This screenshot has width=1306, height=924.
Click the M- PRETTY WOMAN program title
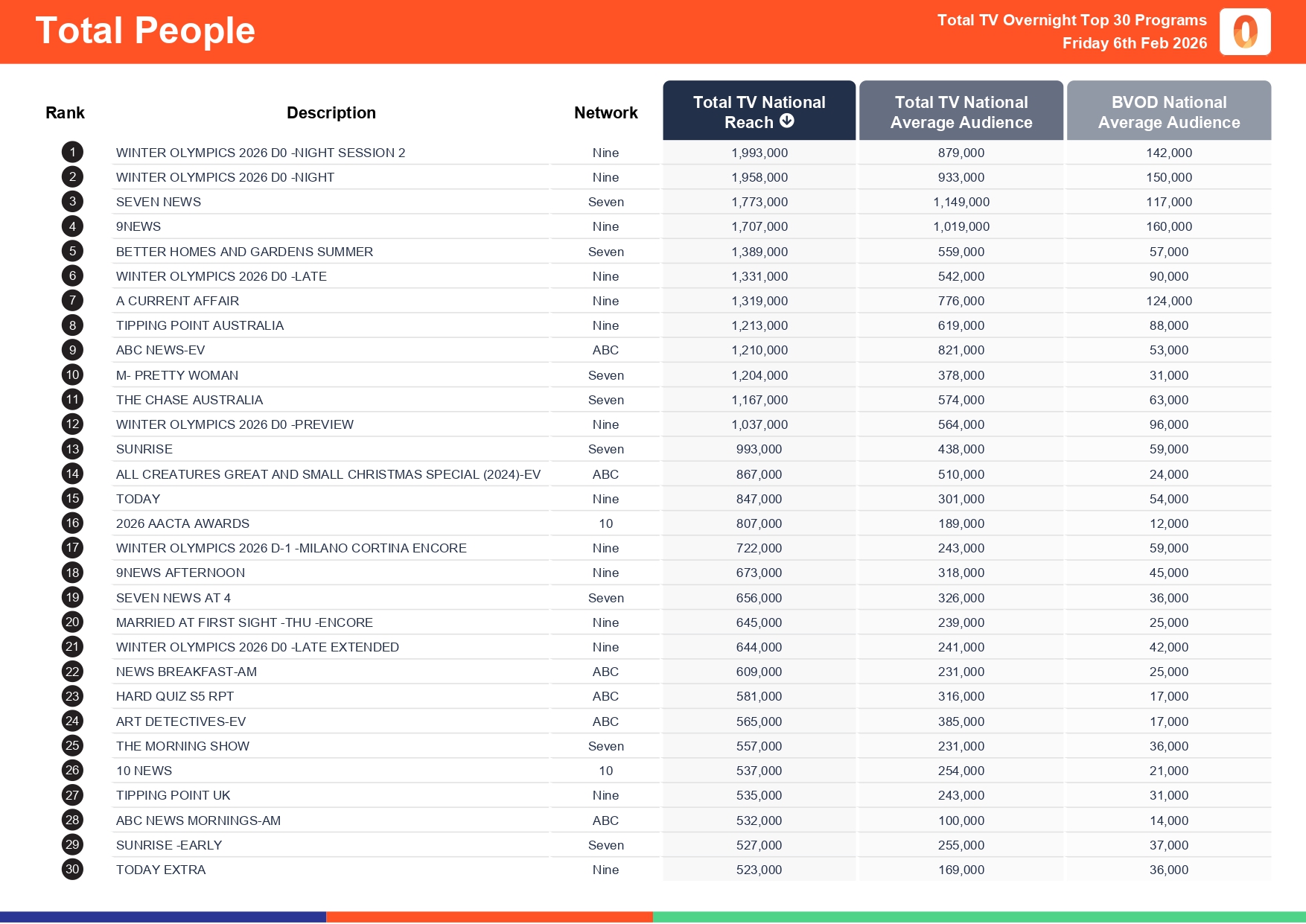coord(177,375)
